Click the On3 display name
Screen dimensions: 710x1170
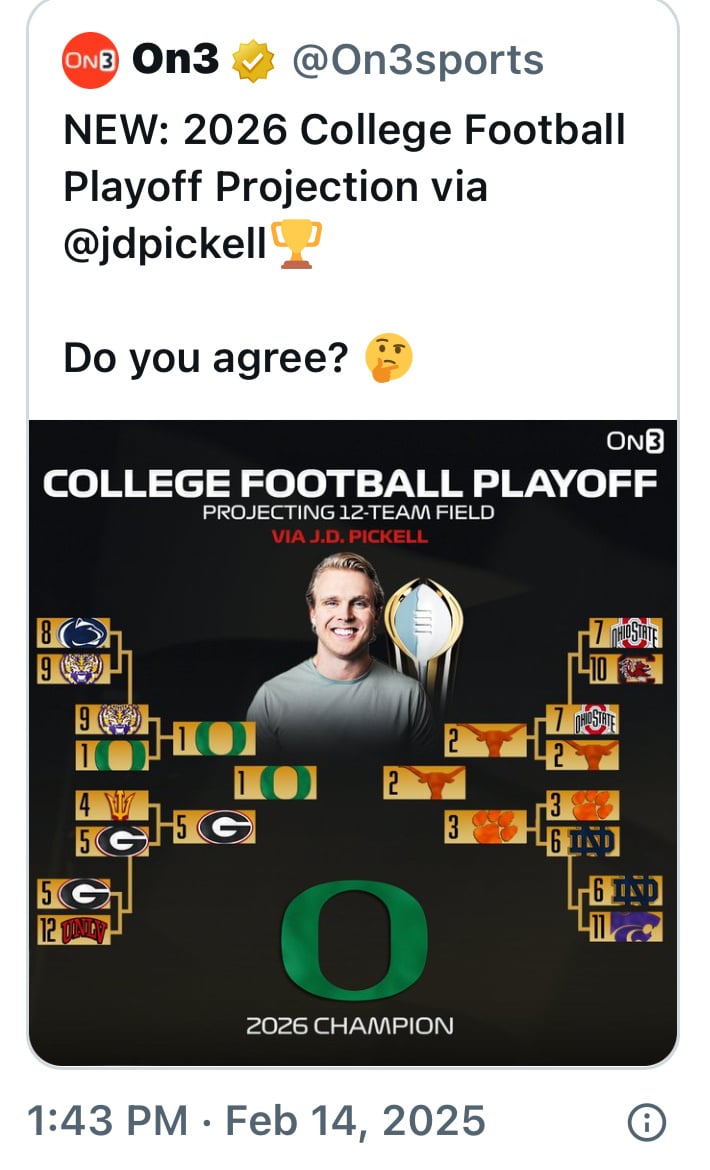(x=175, y=61)
